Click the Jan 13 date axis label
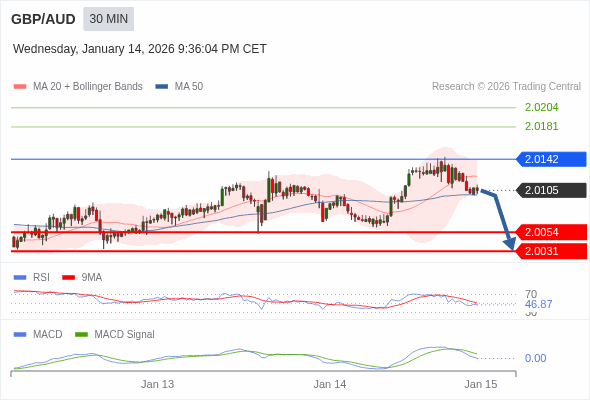This screenshot has height=400, width=590. [157, 384]
